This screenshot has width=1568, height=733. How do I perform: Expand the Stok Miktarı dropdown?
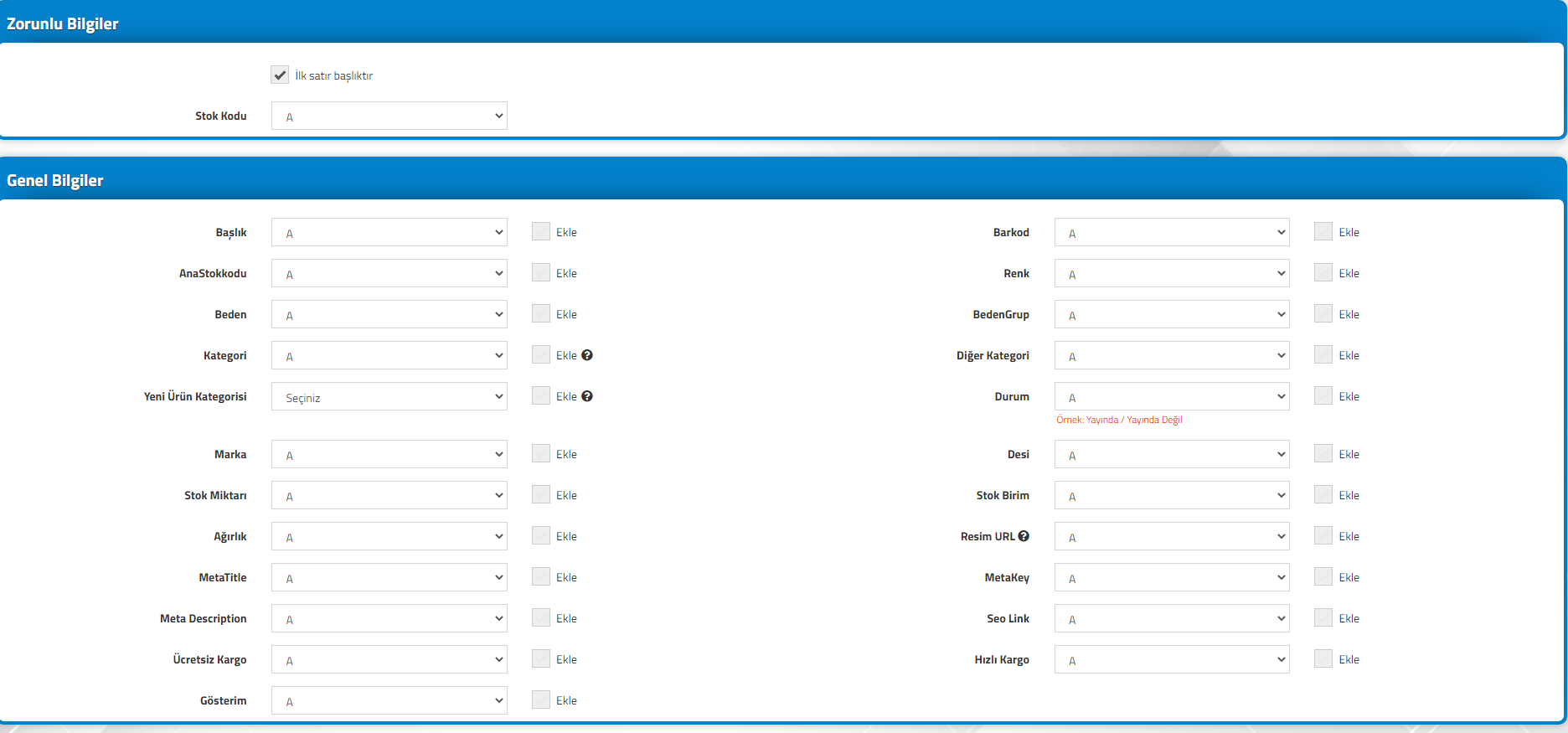389,495
